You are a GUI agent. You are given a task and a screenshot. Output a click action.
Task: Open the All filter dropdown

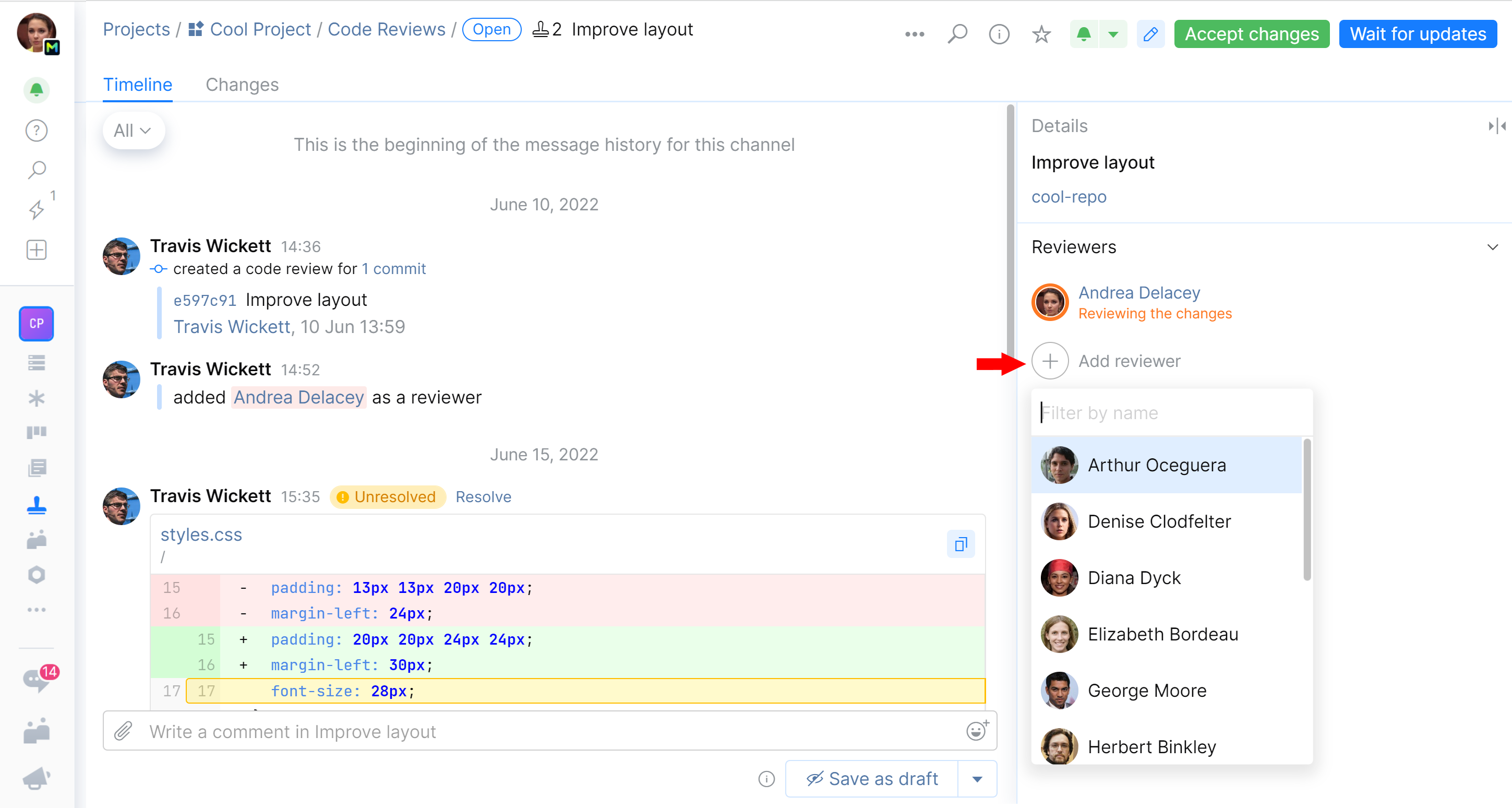(x=133, y=130)
